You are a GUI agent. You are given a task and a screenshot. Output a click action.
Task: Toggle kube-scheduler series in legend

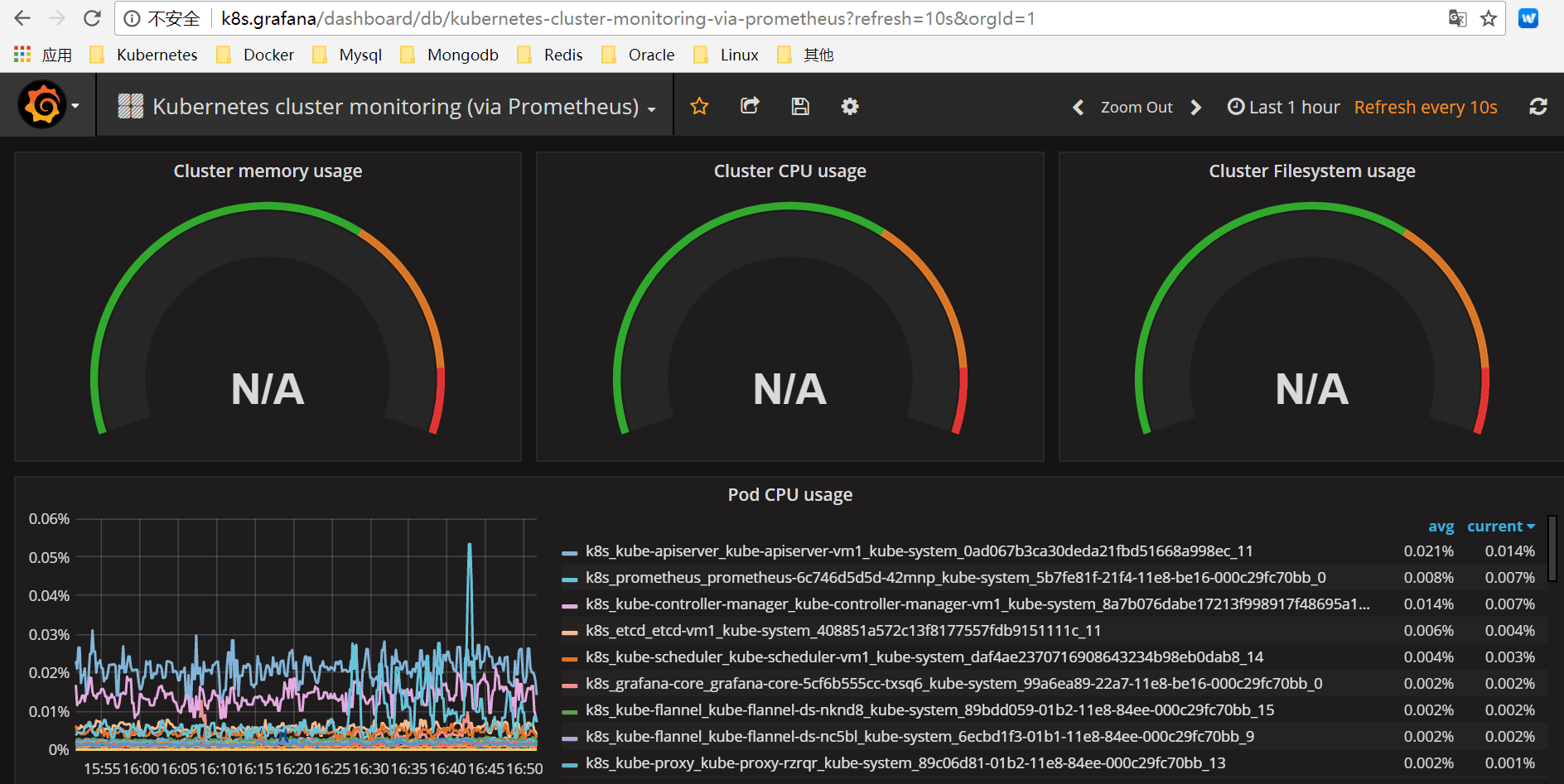tap(924, 657)
